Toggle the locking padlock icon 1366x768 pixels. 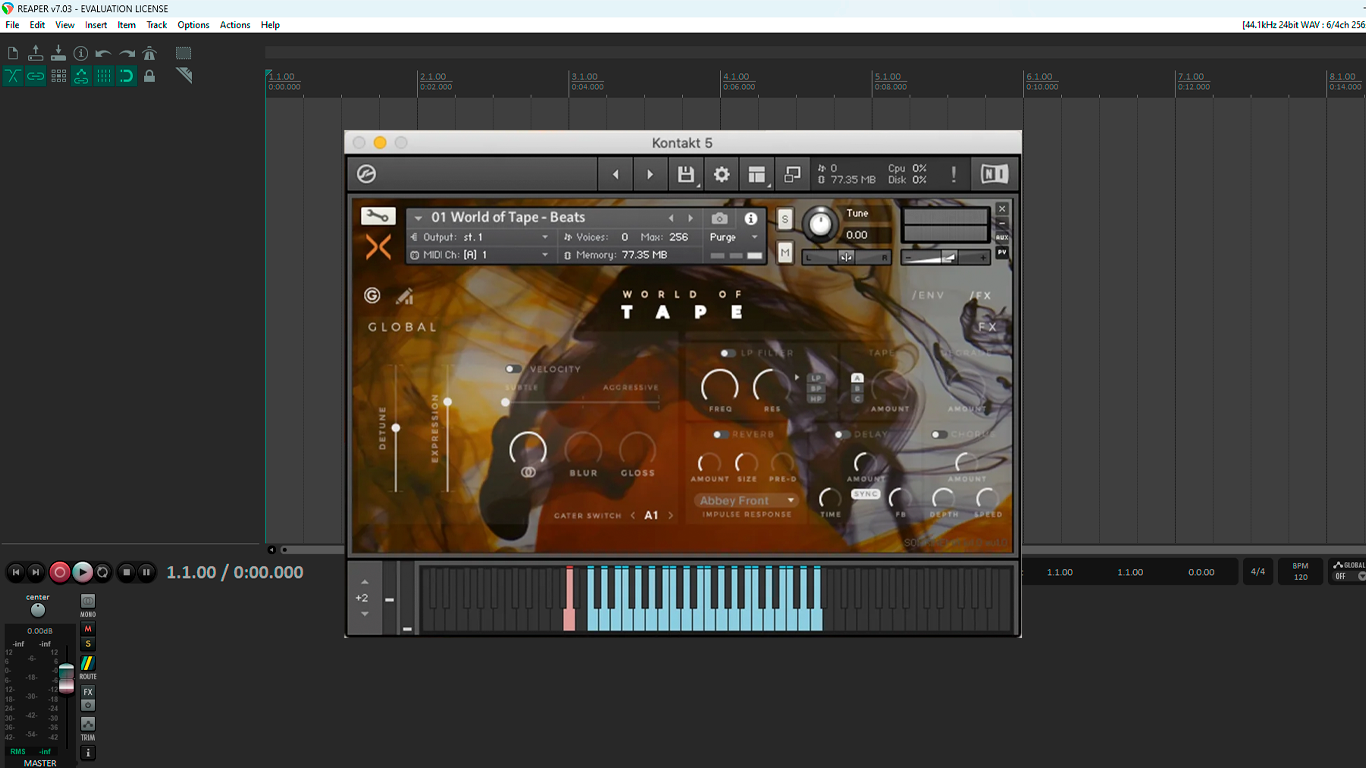[x=149, y=76]
